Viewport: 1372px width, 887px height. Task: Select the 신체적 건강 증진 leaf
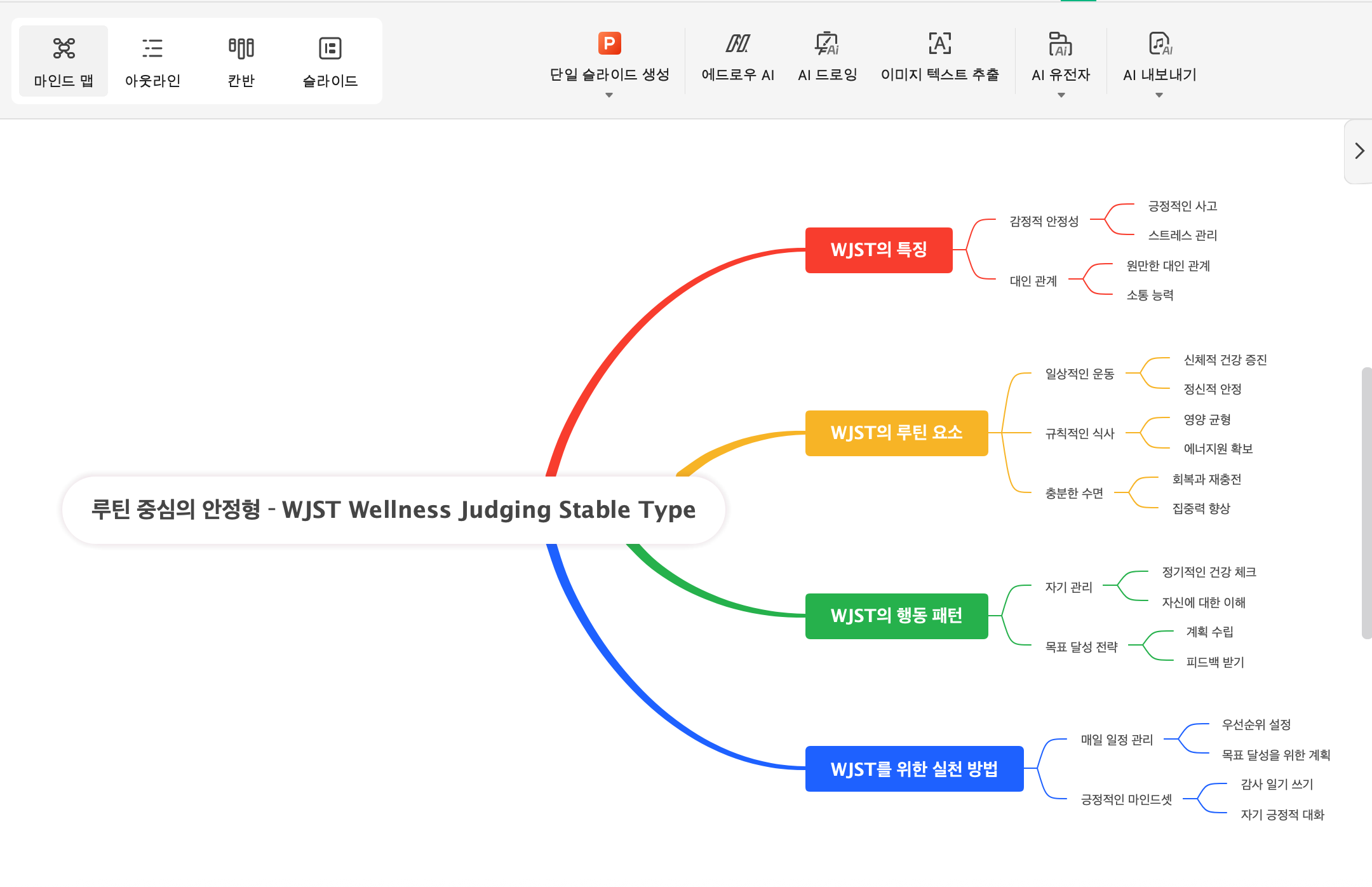[1225, 360]
